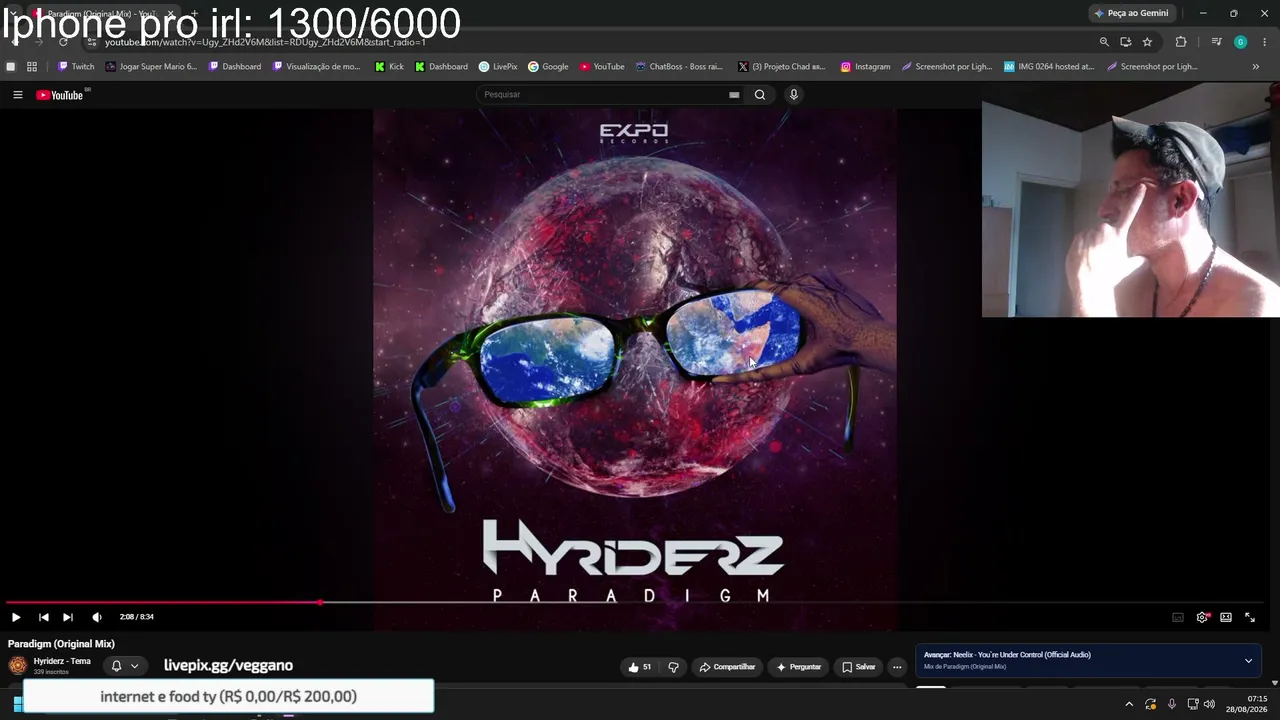Viewport: 1280px width, 720px height.
Task: Open the (3) Projeto Chad bookmark
Action: (780, 67)
